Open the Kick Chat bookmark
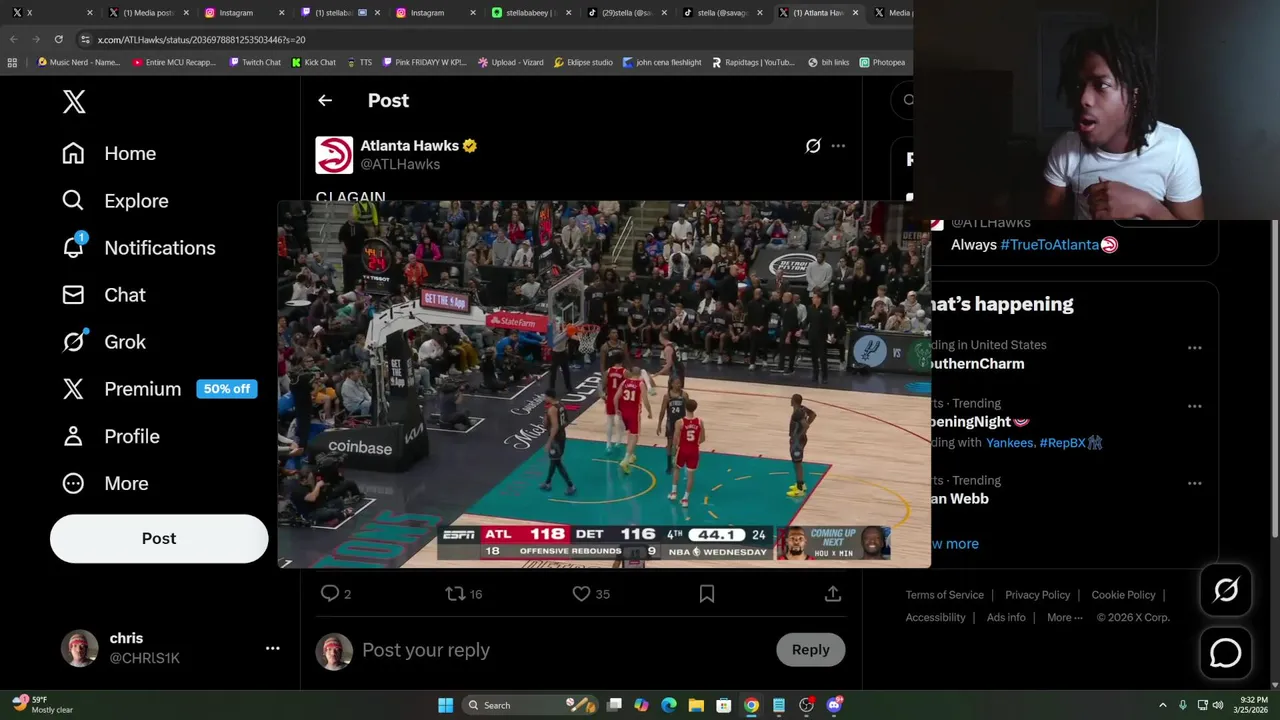The image size is (1280, 720). [313, 62]
